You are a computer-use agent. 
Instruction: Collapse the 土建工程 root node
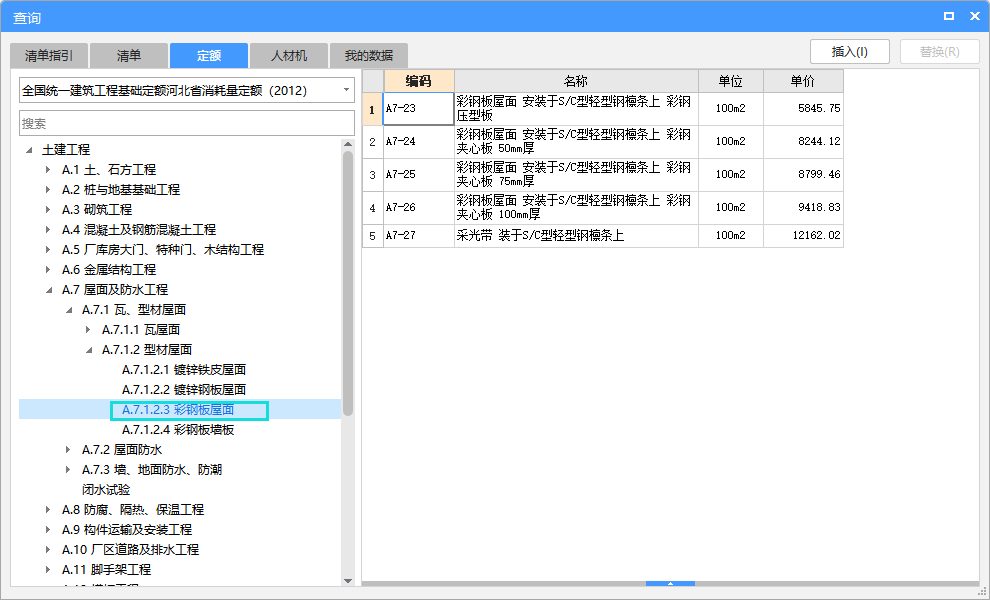[x=29, y=150]
